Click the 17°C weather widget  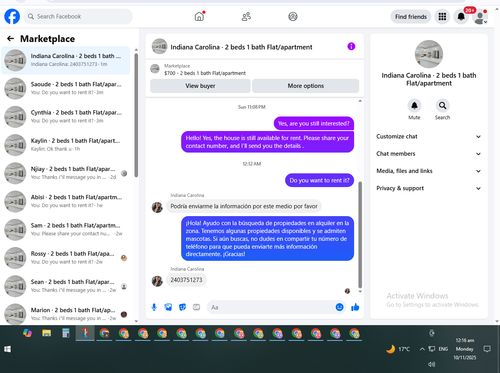pyautogui.click(x=398, y=349)
